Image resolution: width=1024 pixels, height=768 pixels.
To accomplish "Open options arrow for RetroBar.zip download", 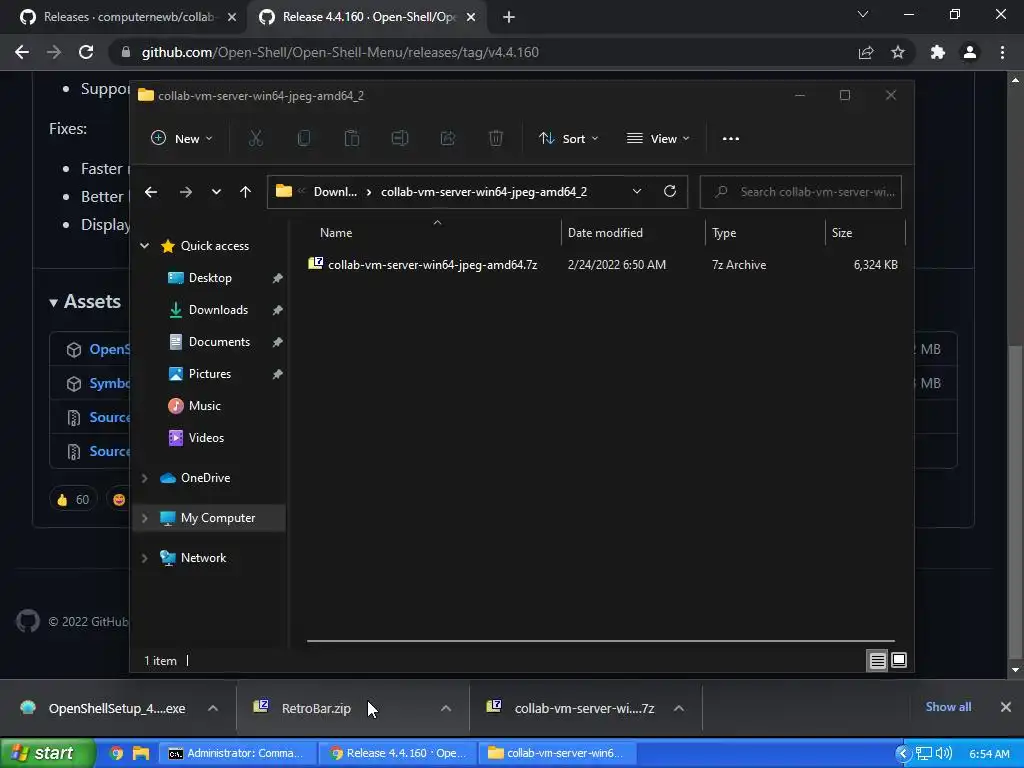I will (446, 708).
